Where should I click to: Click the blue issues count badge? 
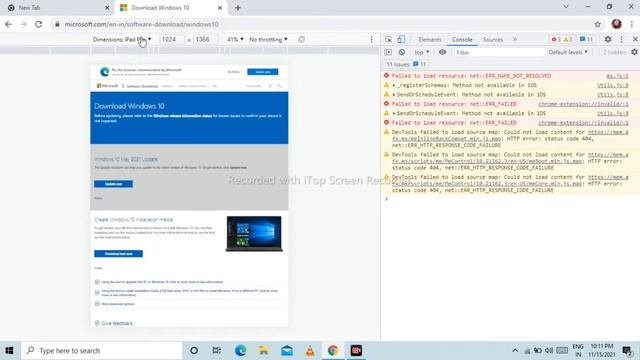click(x=587, y=39)
